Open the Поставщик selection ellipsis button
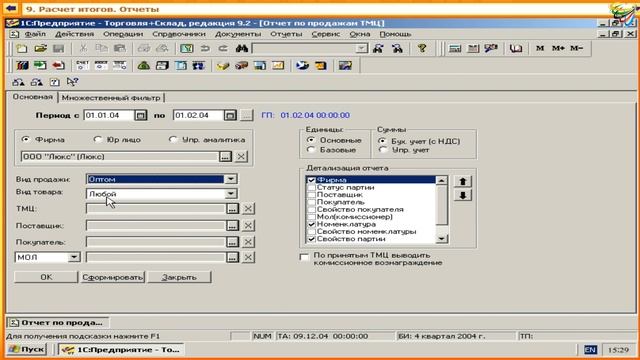Image resolution: width=640 pixels, height=360 pixels. coord(232,225)
